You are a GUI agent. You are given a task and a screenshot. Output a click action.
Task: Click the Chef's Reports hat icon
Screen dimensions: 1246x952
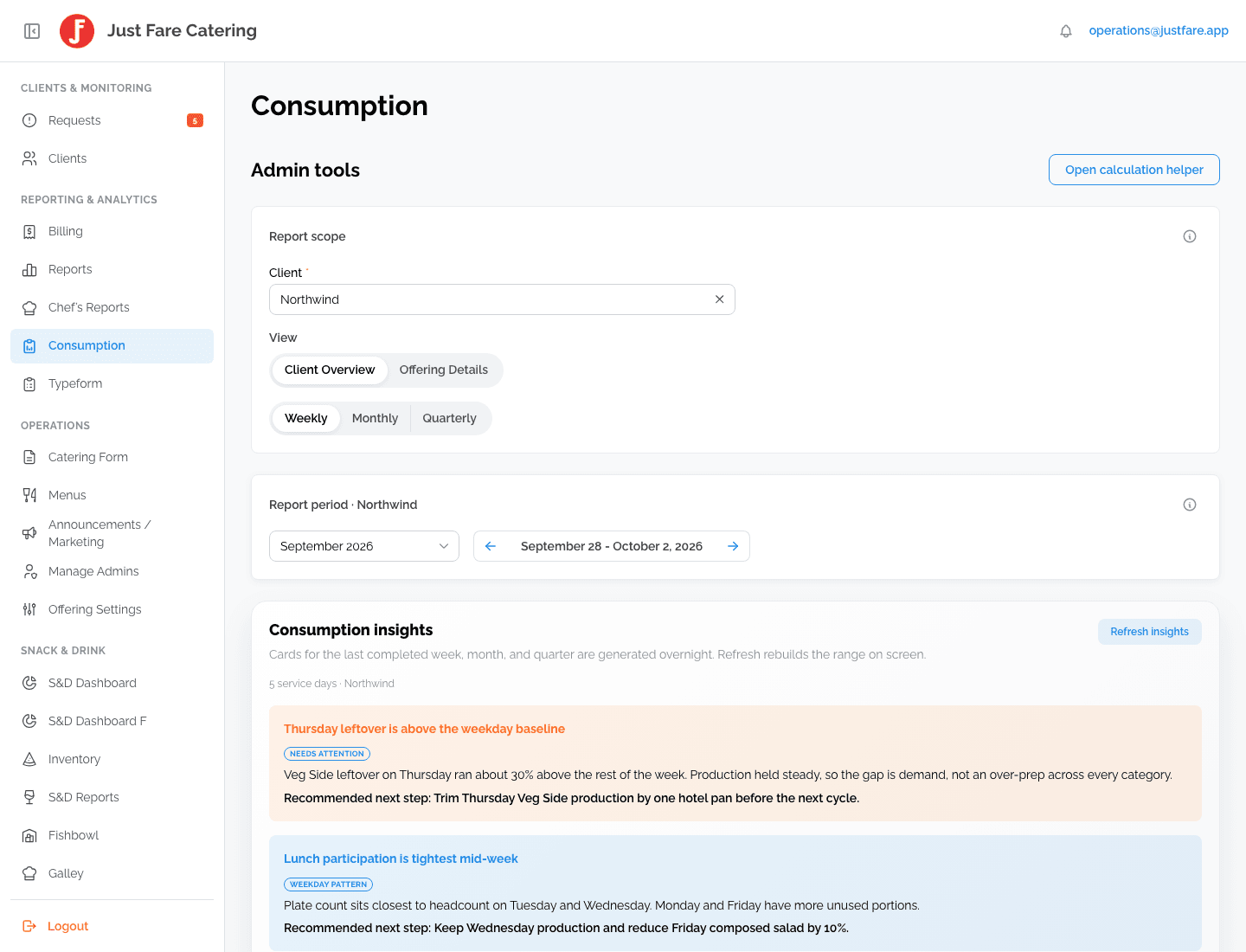[x=29, y=307]
